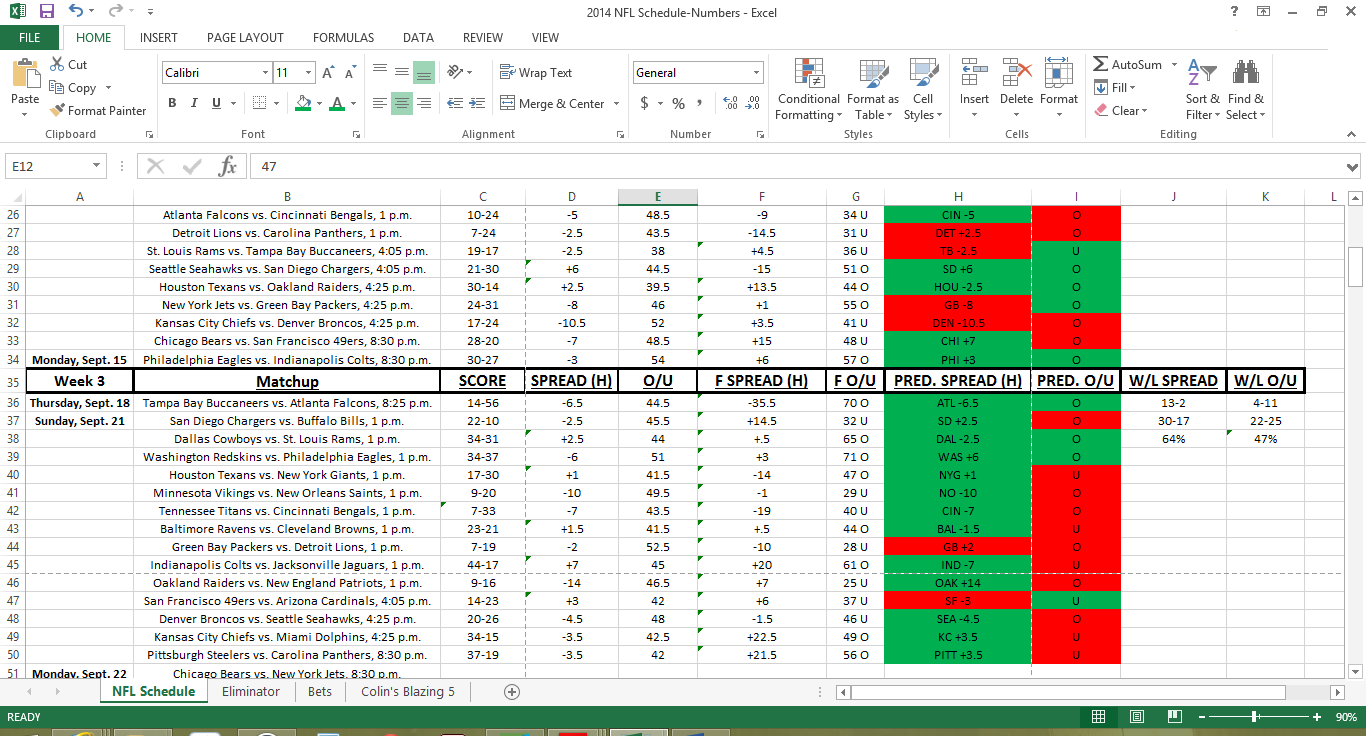The width and height of the screenshot is (1366, 736).
Task: Open the PAGE LAYOUT ribbon tab
Action: pos(245,38)
